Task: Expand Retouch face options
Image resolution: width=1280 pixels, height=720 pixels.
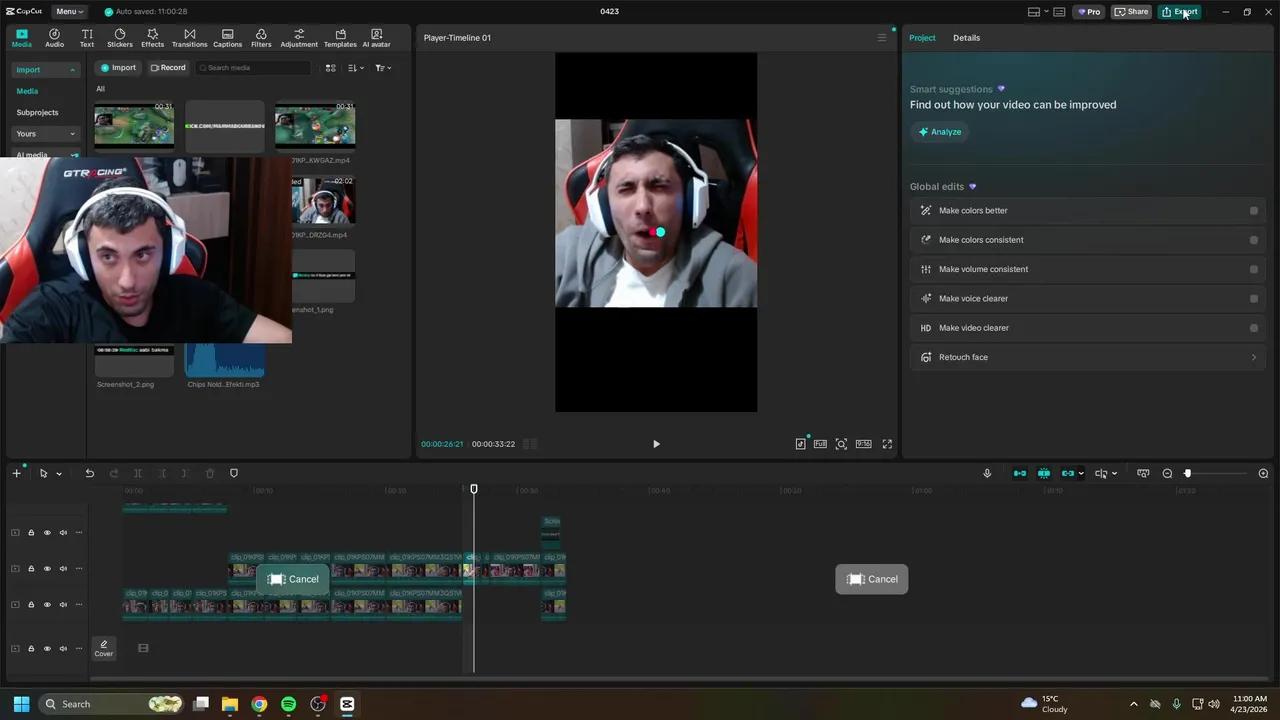Action: [x=1254, y=357]
